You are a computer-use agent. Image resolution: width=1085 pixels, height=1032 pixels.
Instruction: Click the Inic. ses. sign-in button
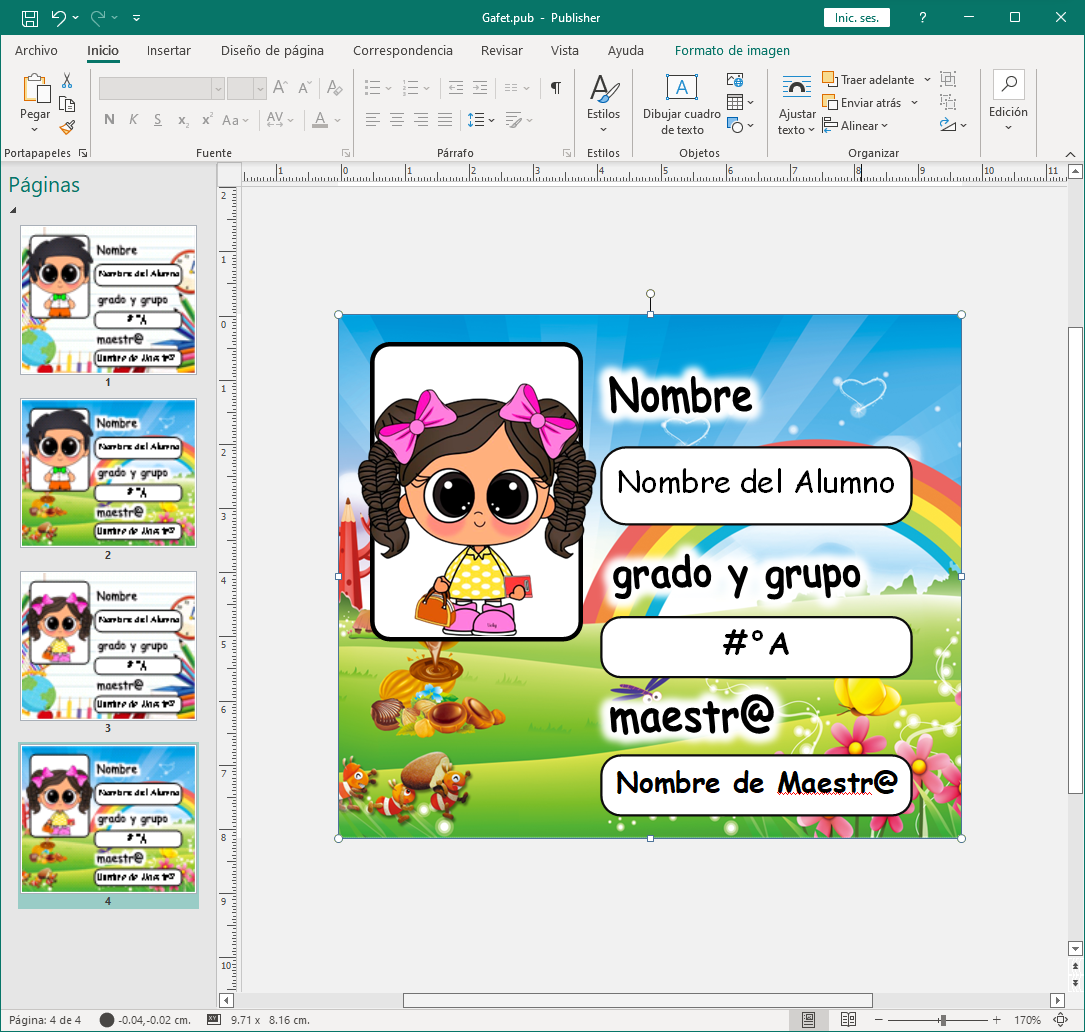(856, 17)
